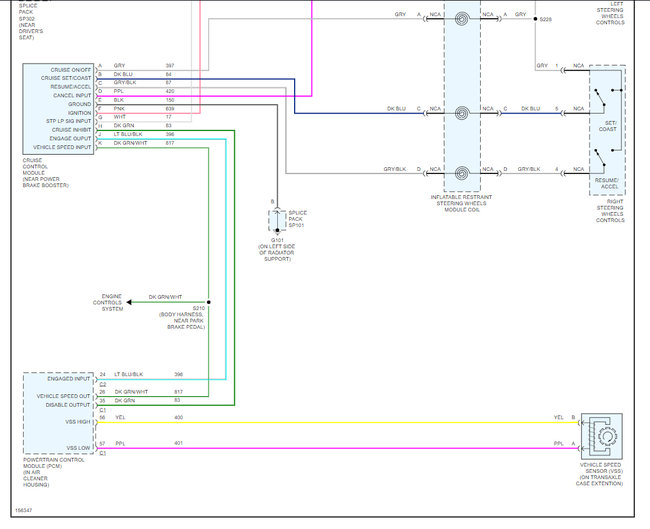
Task: Click PCM pin number 24
Action: (x=102, y=374)
